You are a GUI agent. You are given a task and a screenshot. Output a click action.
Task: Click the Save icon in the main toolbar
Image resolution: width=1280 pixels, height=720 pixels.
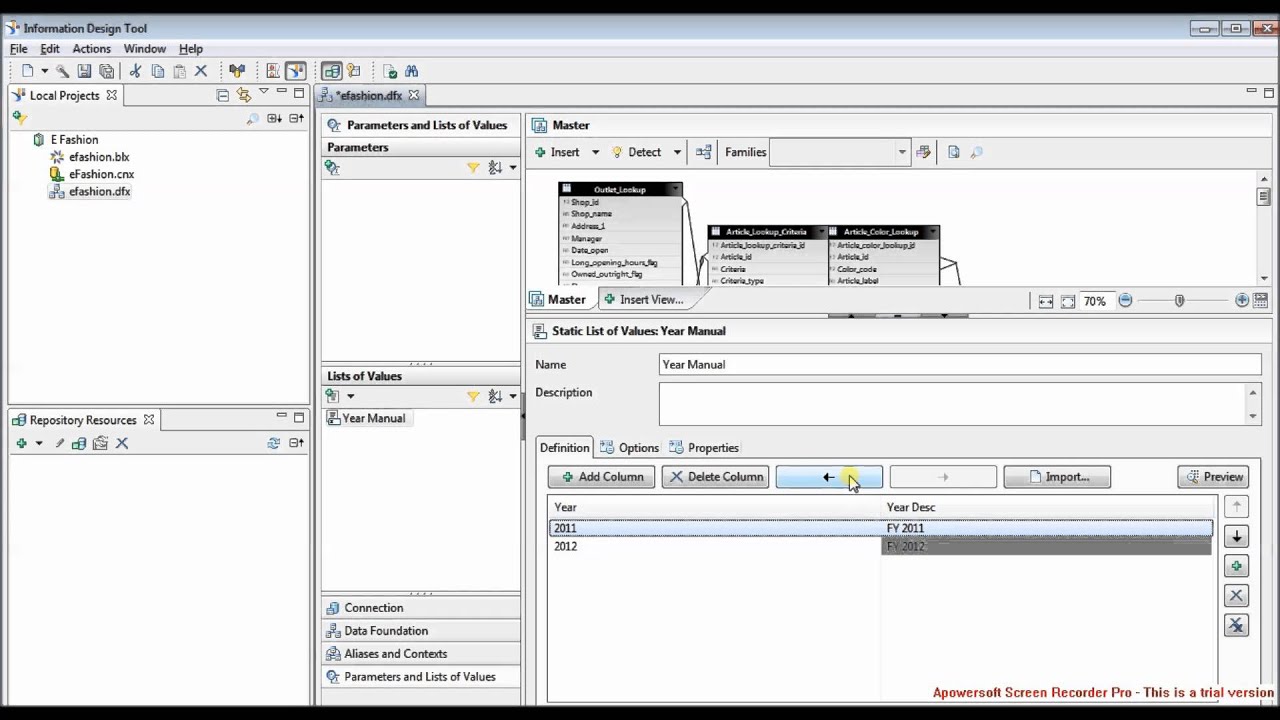coord(84,71)
